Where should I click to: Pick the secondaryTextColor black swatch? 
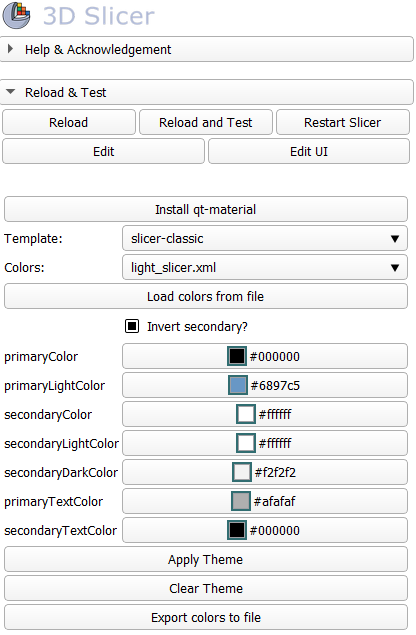[237, 530]
